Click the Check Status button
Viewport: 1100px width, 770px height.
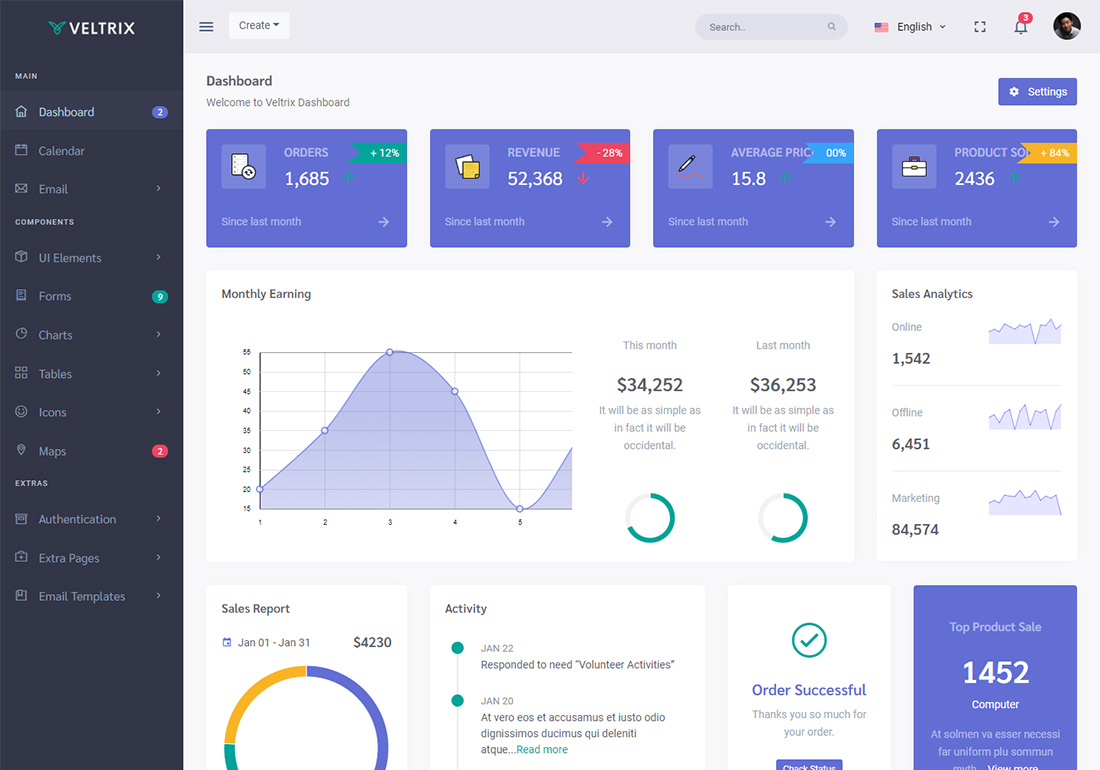[x=809, y=765]
